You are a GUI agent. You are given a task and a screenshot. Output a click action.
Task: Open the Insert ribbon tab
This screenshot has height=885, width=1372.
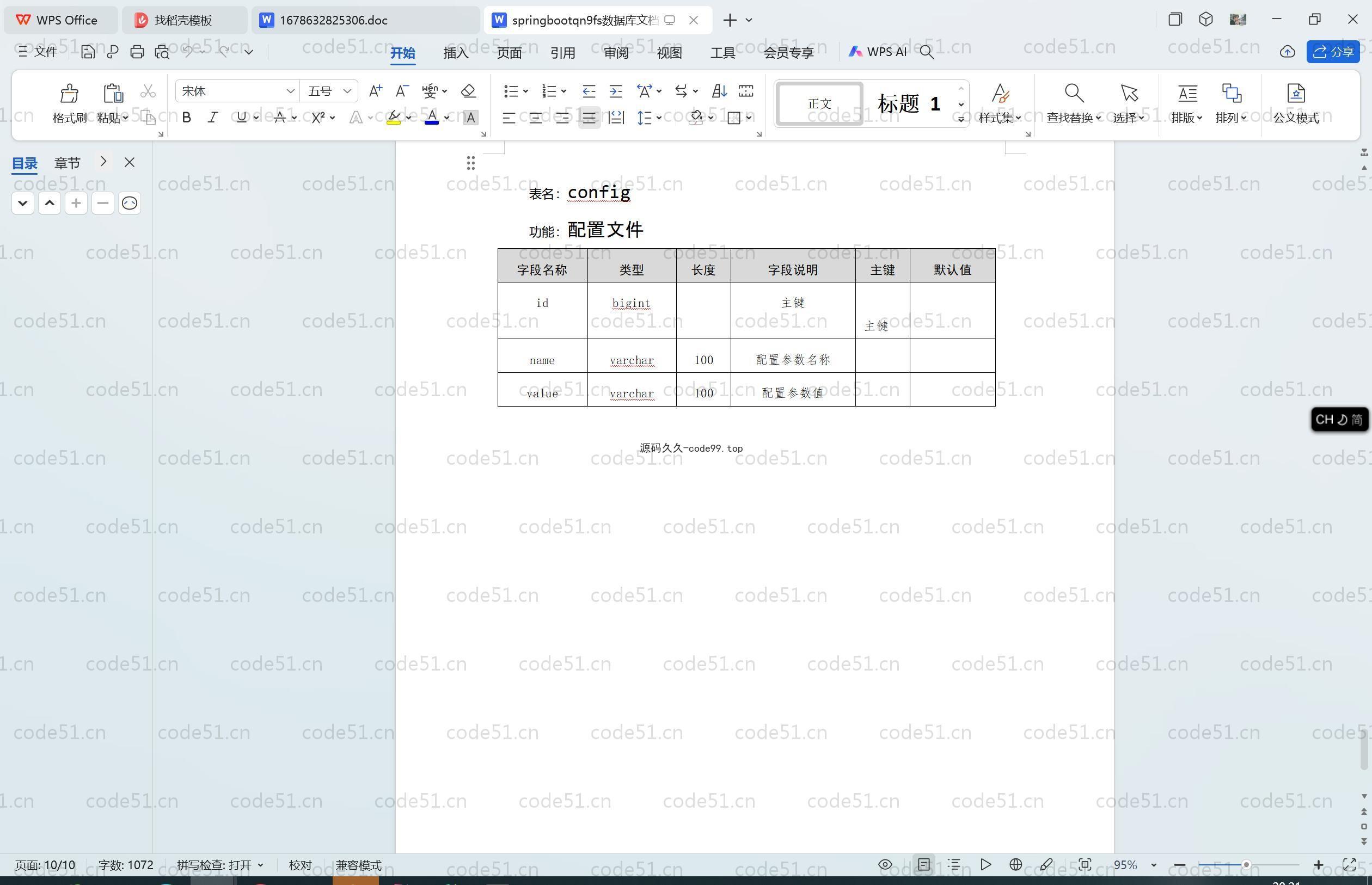coord(456,52)
